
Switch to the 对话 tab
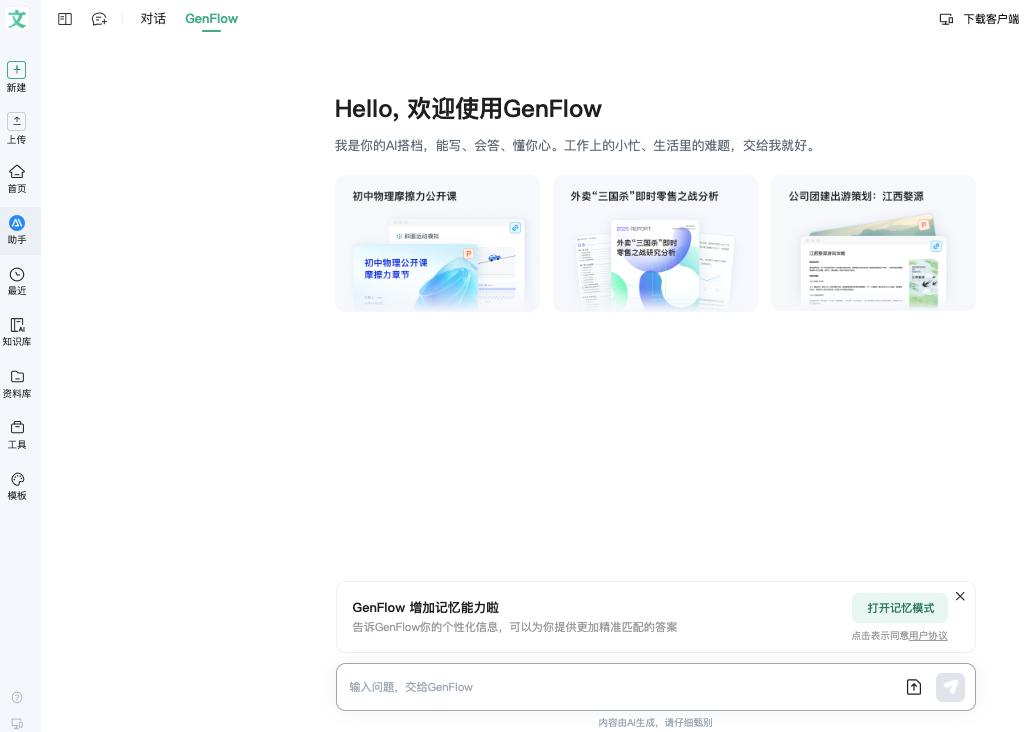pyautogui.click(x=153, y=19)
